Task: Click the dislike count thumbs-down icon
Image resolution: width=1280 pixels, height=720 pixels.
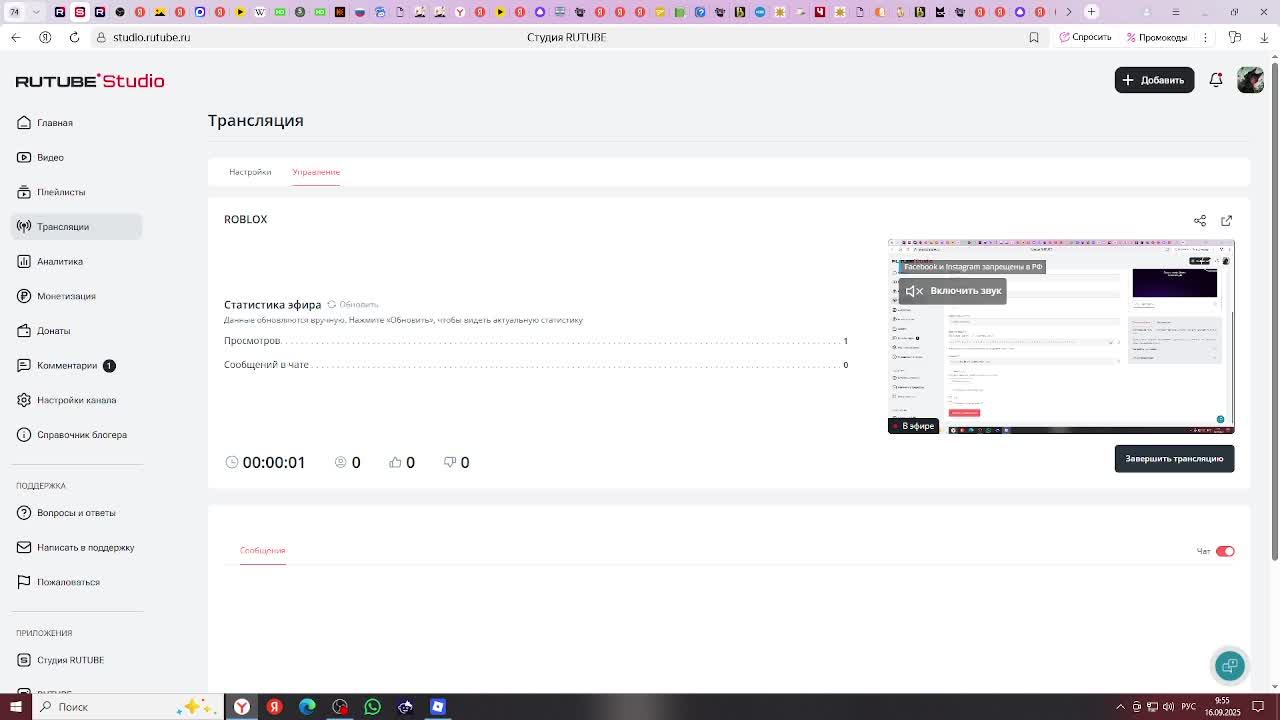Action: (450, 462)
